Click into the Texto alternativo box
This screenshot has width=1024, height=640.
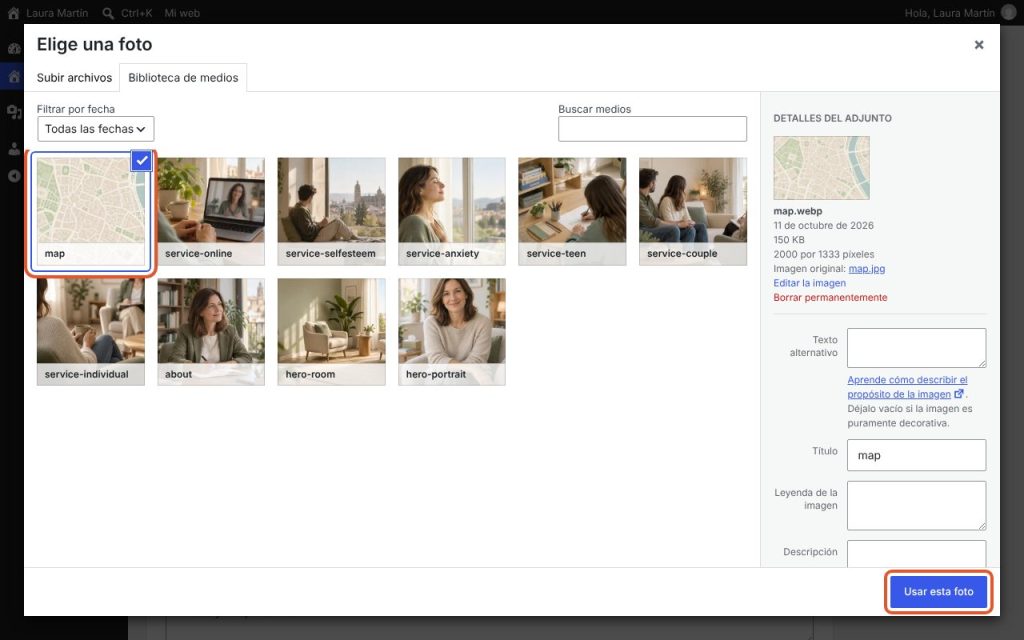(x=916, y=348)
